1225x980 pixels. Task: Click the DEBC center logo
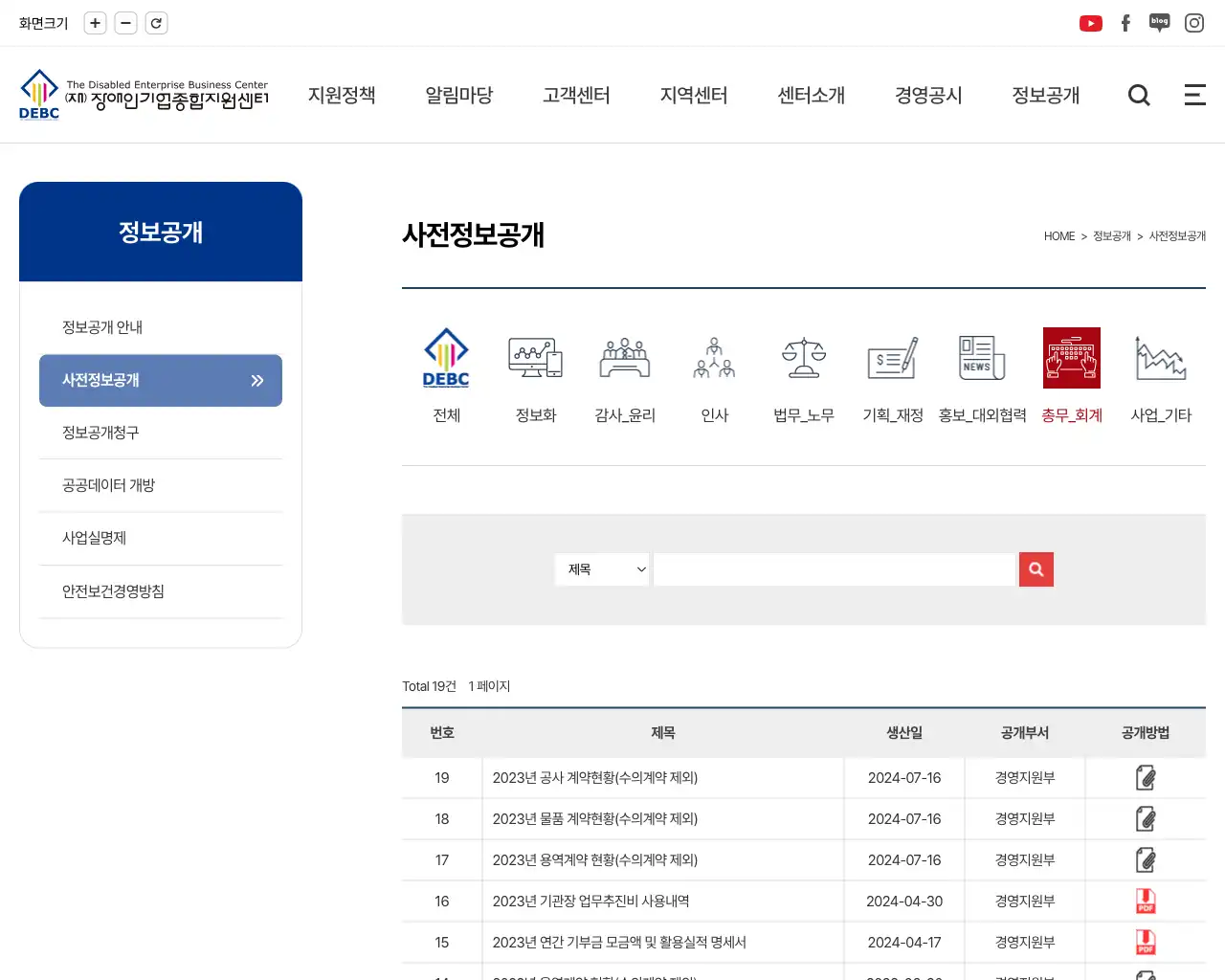pyautogui.click(x=144, y=95)
